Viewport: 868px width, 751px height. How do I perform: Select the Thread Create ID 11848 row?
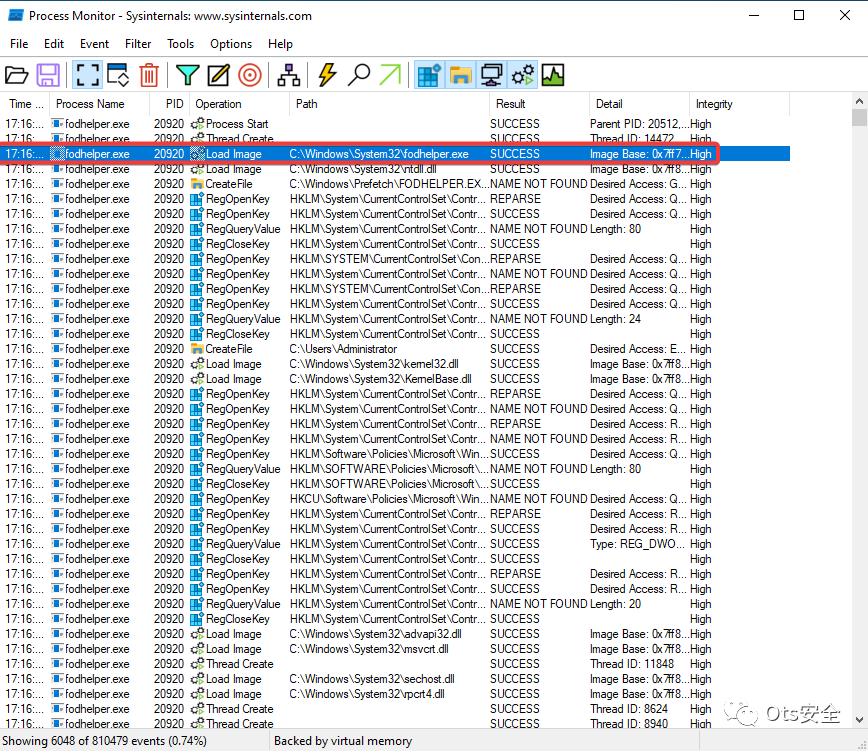pyautogui.click(x=395, y=664)
